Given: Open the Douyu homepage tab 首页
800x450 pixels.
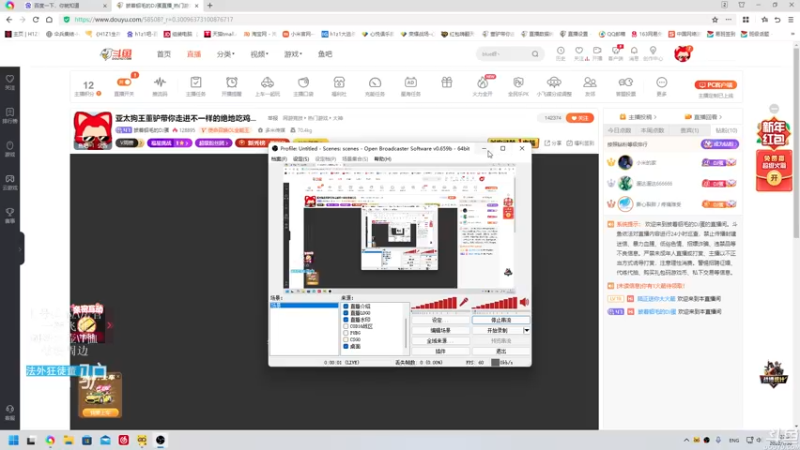Looking at the screenshot, I should (164, 54).
